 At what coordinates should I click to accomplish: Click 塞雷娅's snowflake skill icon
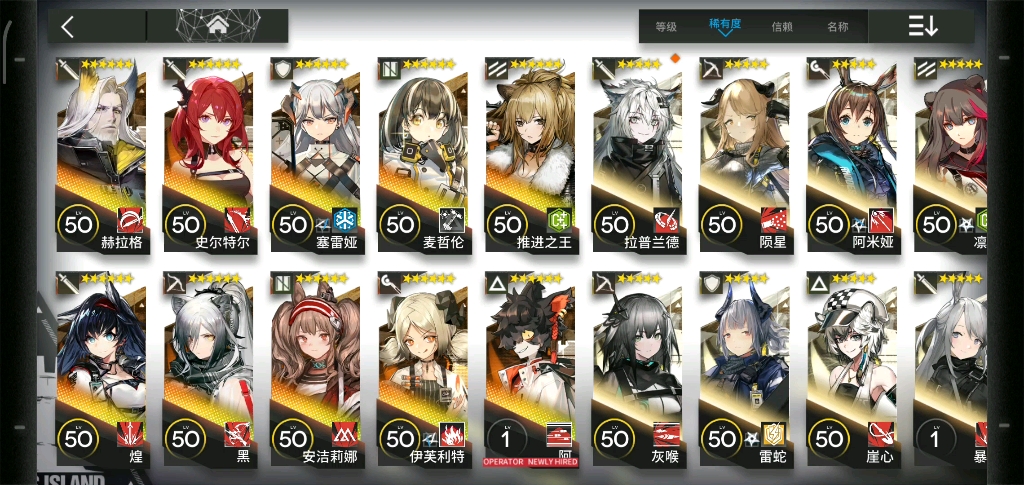click(x=344, y=220)
